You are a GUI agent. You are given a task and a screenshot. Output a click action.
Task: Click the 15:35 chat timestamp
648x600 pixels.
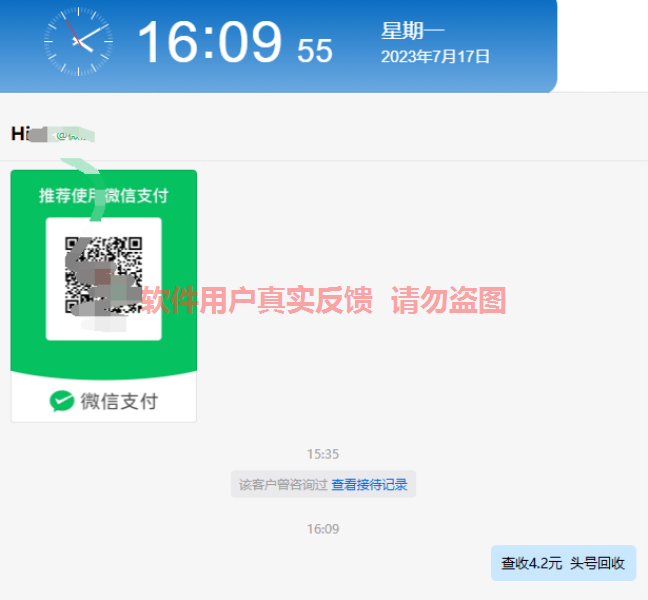pyautogui.click(x=323, y=454)
